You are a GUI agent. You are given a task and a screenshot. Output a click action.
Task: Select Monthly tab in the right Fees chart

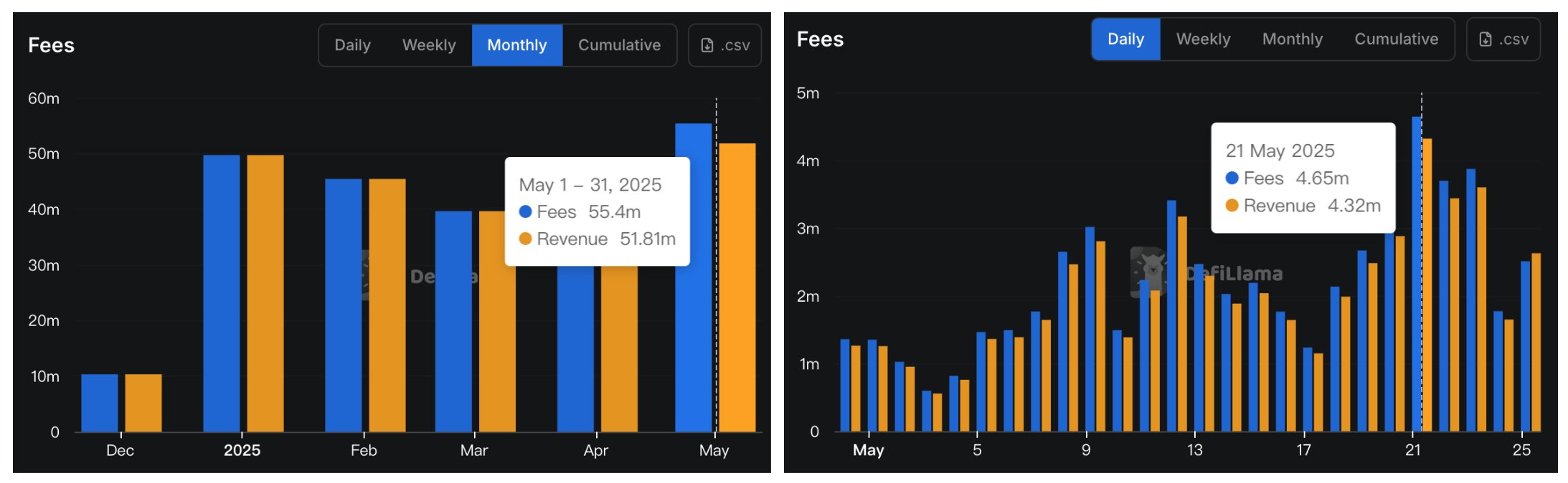click(1292, 39)
